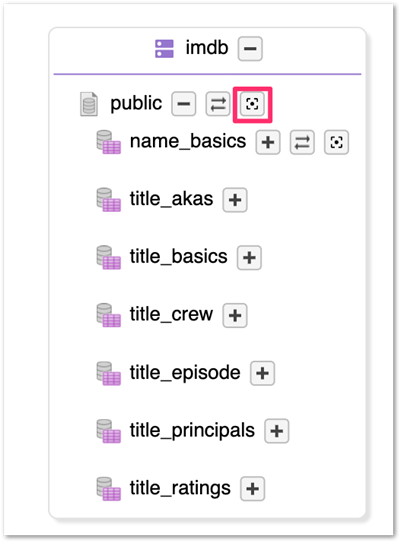Expand the title_akas table
This screenshot has height=542, width=400.
[235, 200]
